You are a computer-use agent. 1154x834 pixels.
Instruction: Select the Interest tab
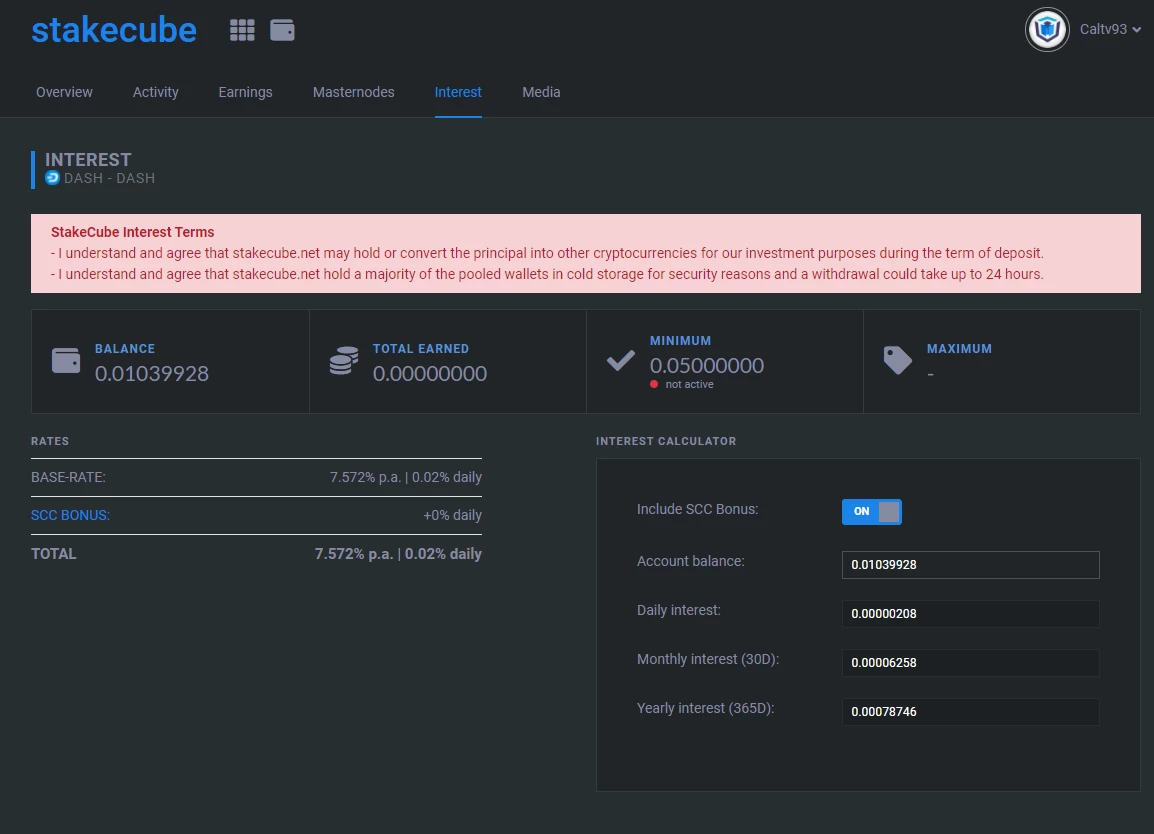[458, 92]
